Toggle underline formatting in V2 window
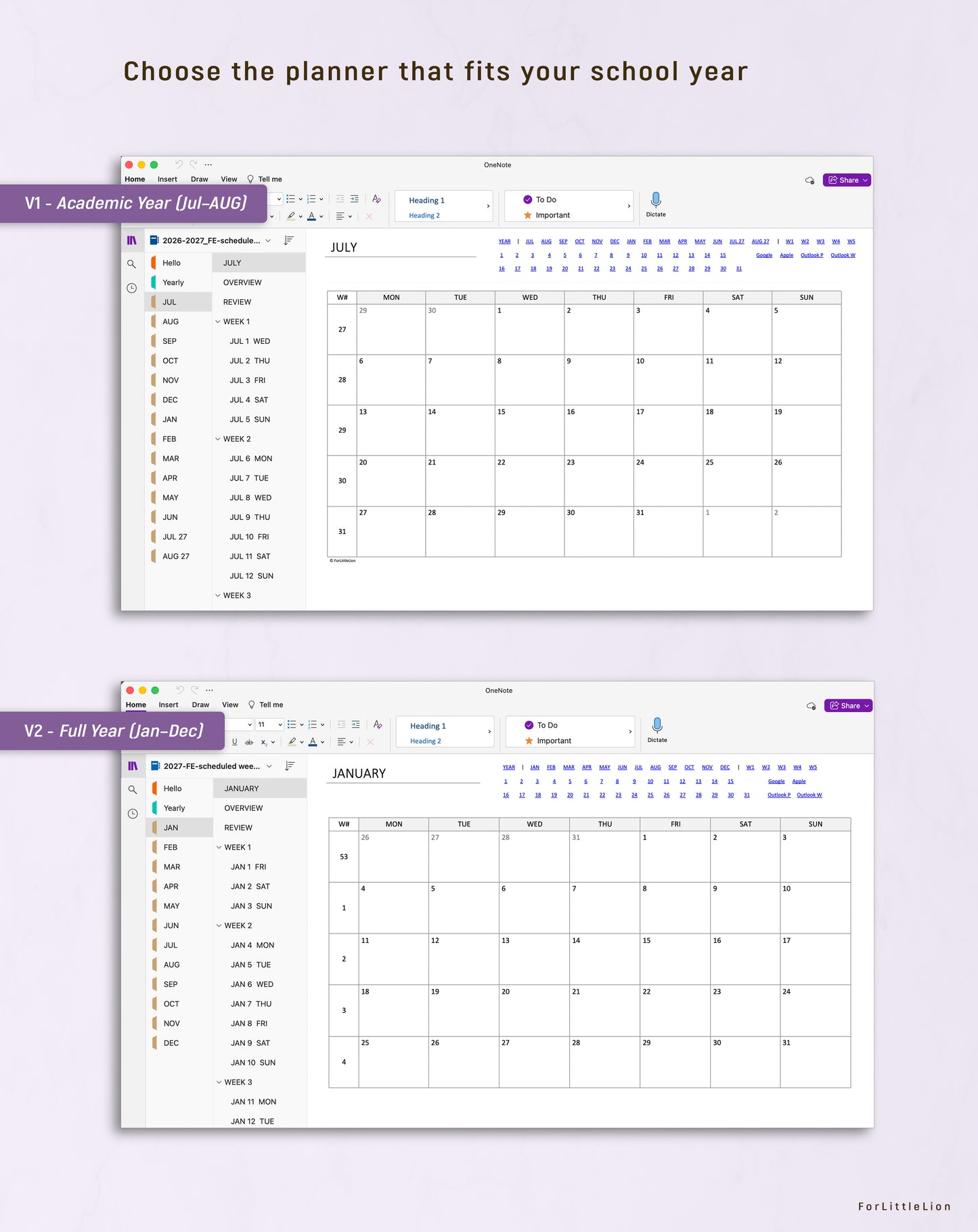Screen dimensions: 978x1232 click(x=235, y=742)
